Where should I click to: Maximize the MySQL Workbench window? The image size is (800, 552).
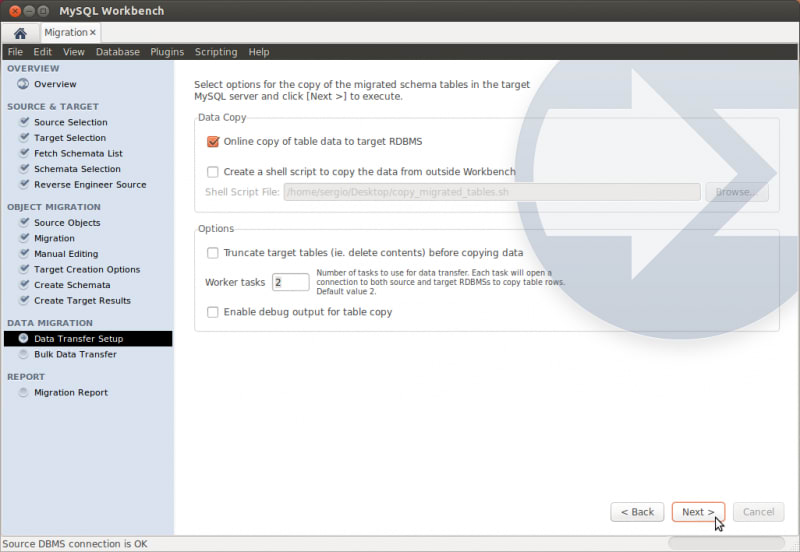point(43,11)
